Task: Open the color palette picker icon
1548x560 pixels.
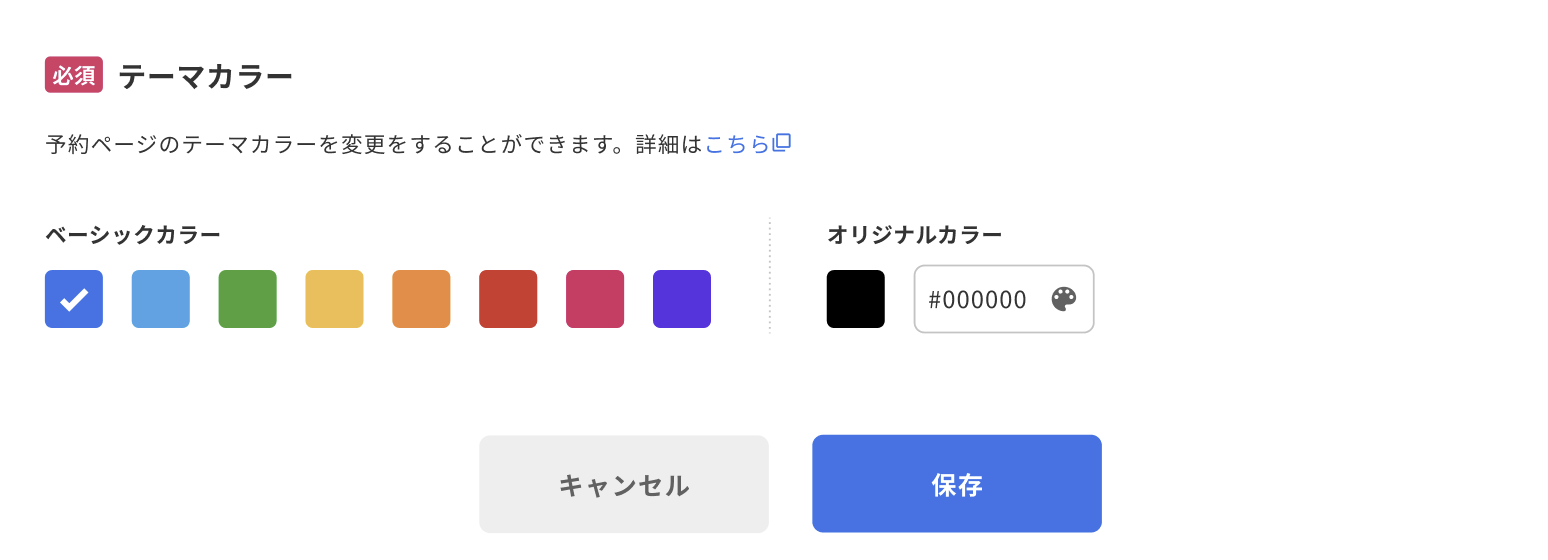Action: 1064,299
